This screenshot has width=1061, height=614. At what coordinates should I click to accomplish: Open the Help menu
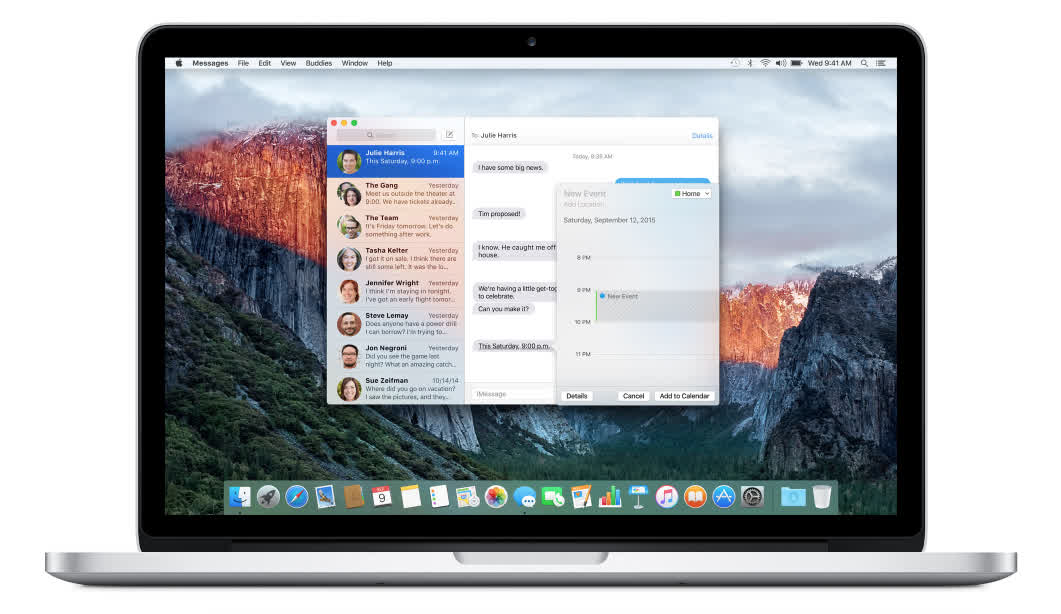tap(385, 63)
